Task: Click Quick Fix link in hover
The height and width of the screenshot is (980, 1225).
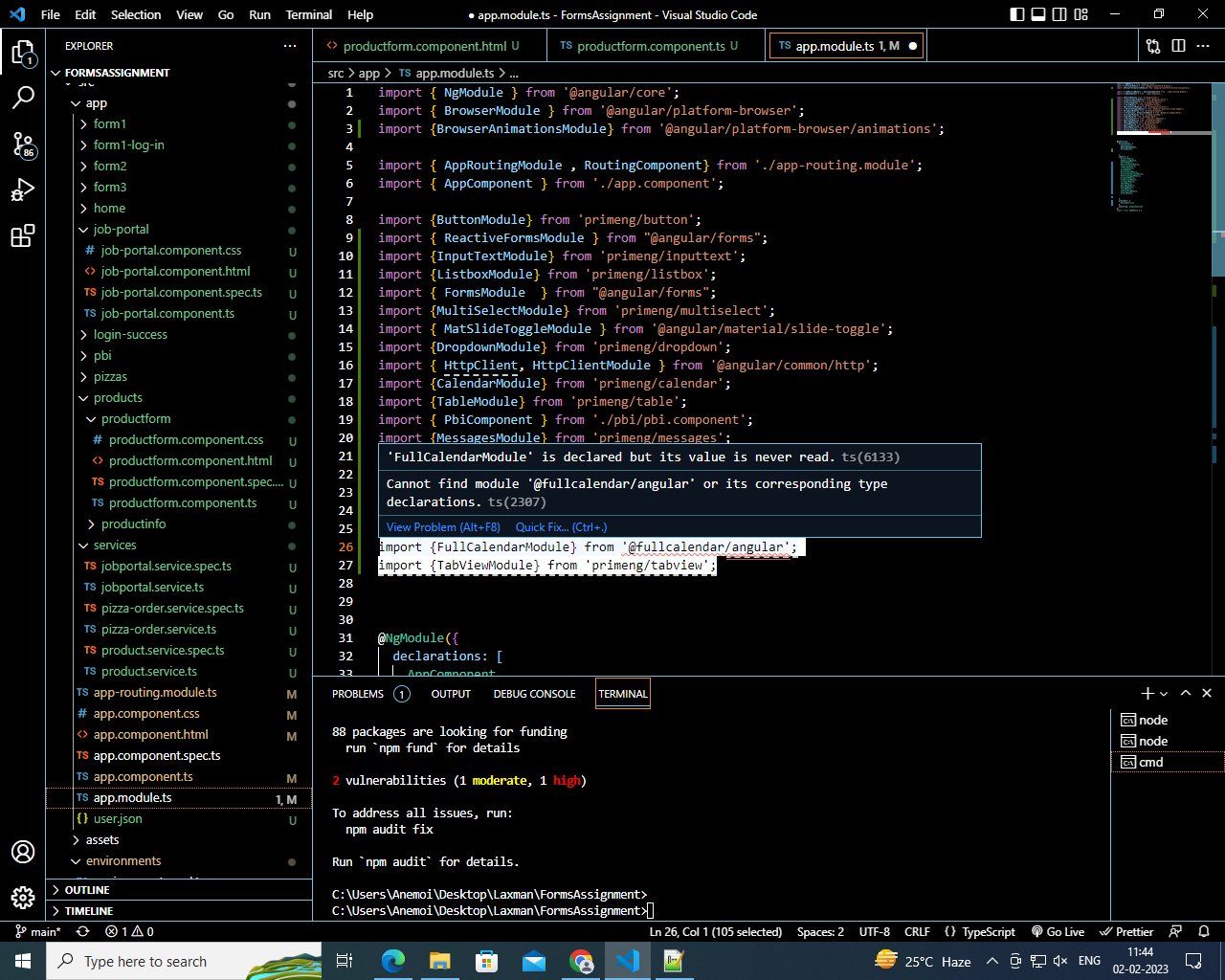Action: [561, 527]
